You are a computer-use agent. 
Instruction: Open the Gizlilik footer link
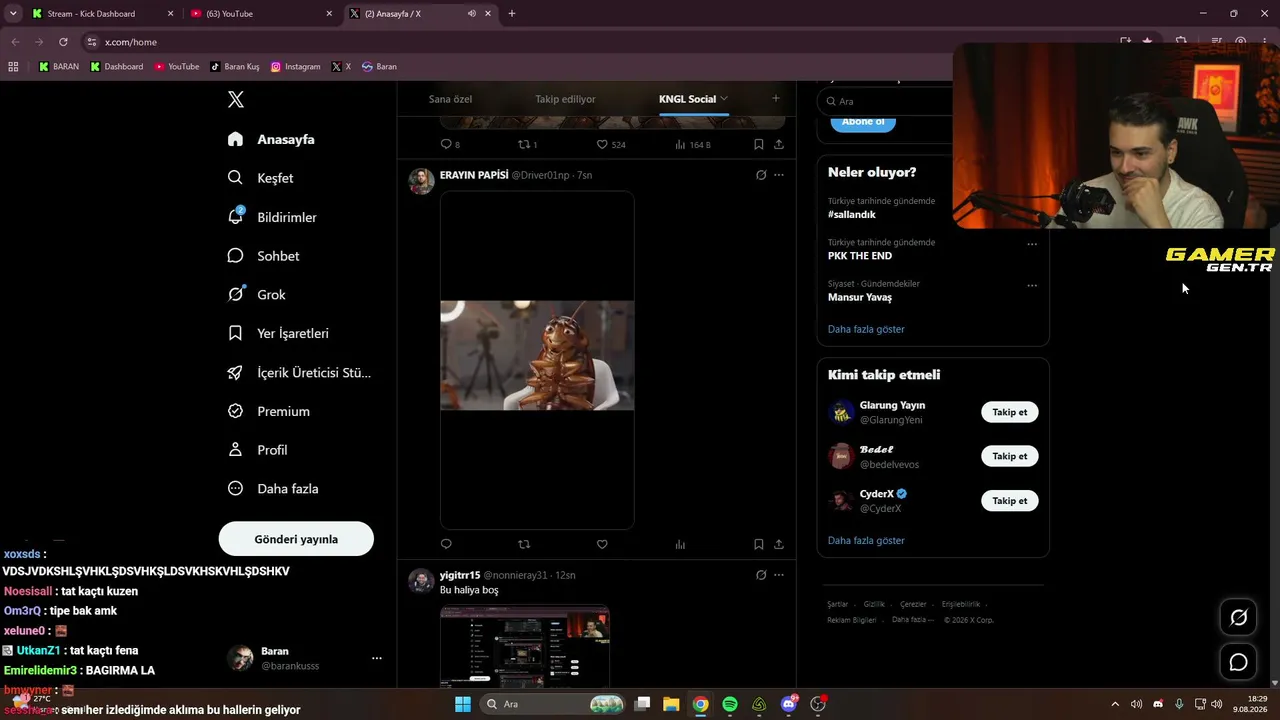(x=874, y=604)
